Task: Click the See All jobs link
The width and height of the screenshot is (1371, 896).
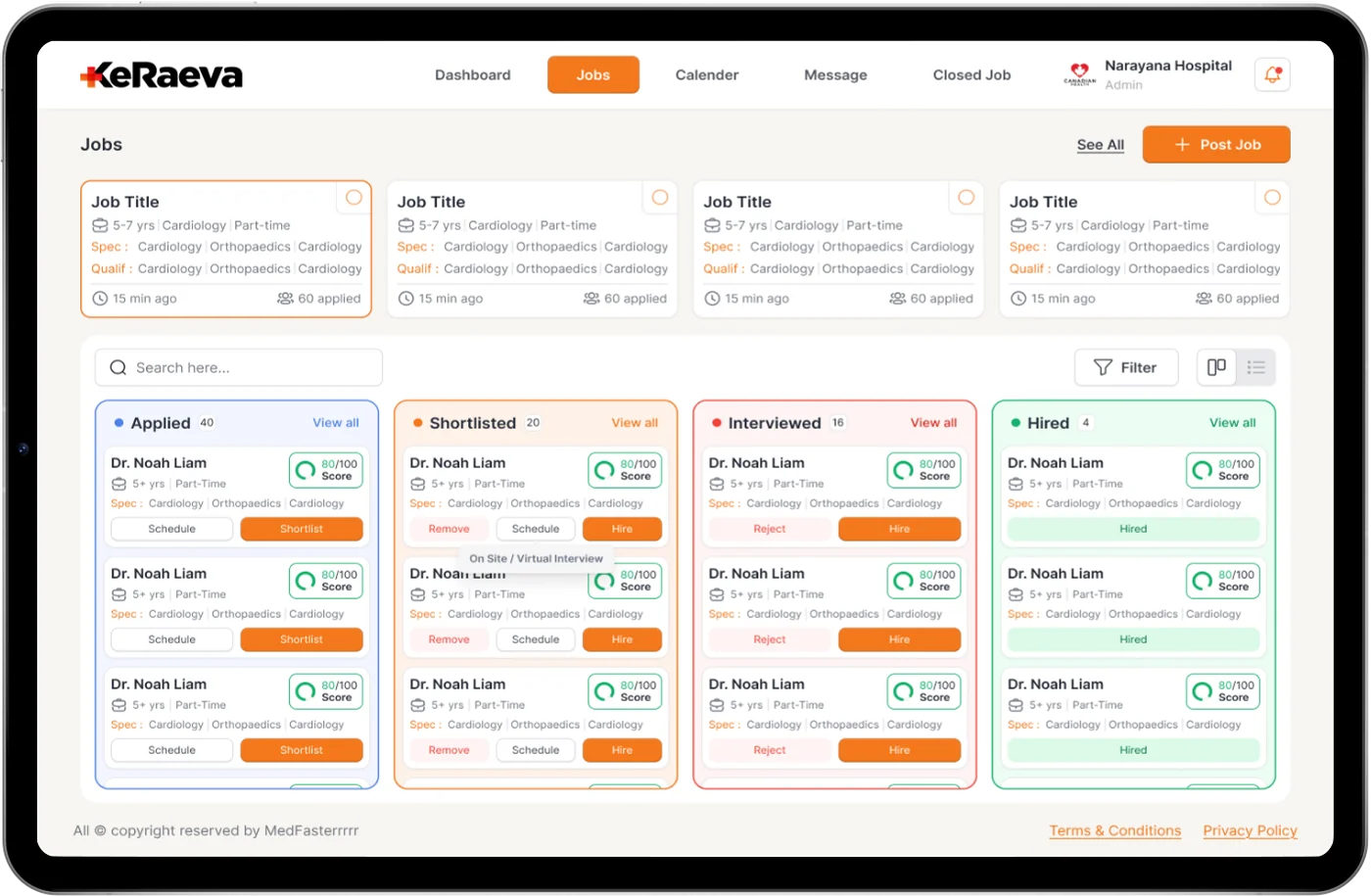Action: pyautogui.click(x=1101, y=145)
